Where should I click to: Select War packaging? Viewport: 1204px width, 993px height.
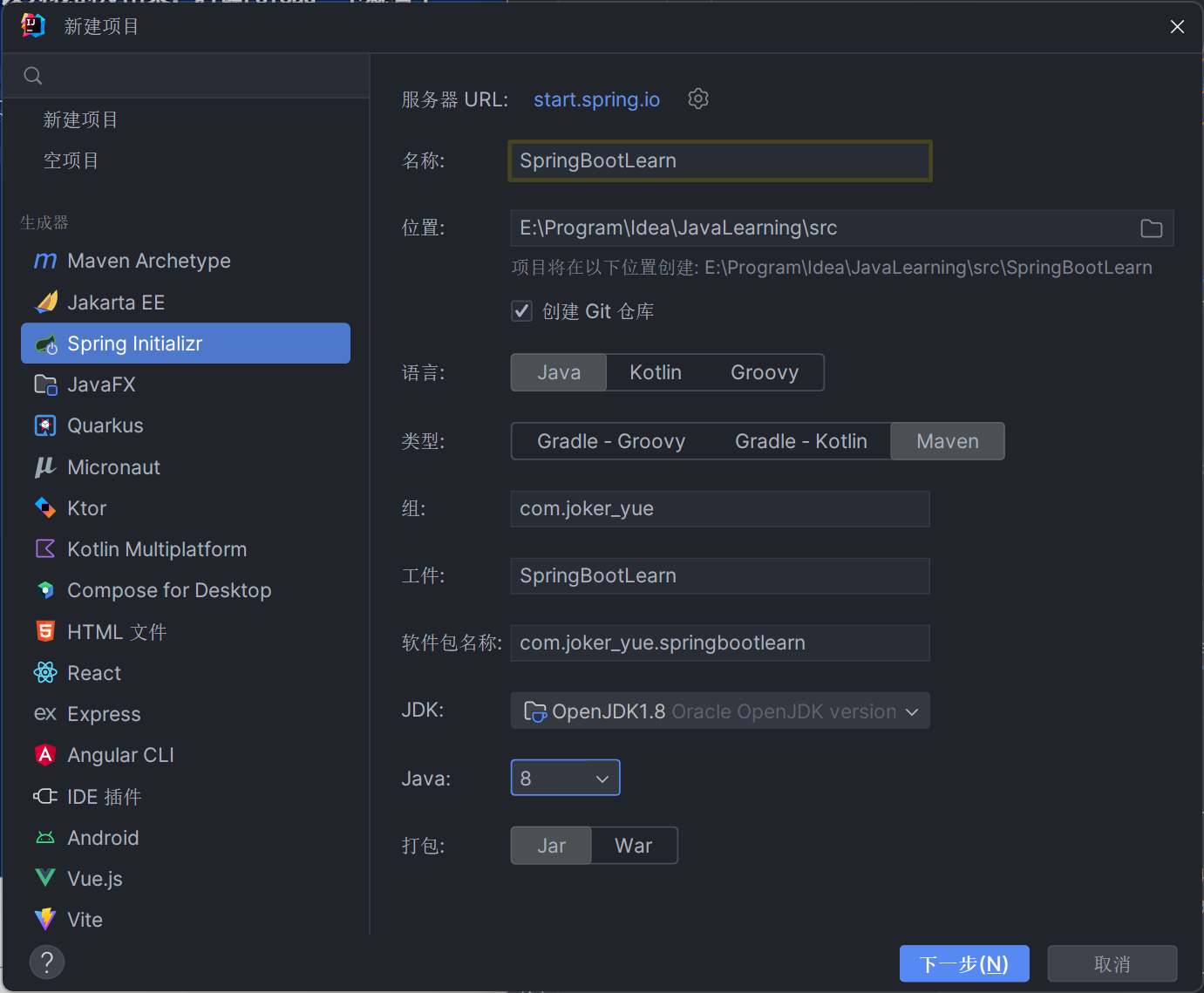634,846
